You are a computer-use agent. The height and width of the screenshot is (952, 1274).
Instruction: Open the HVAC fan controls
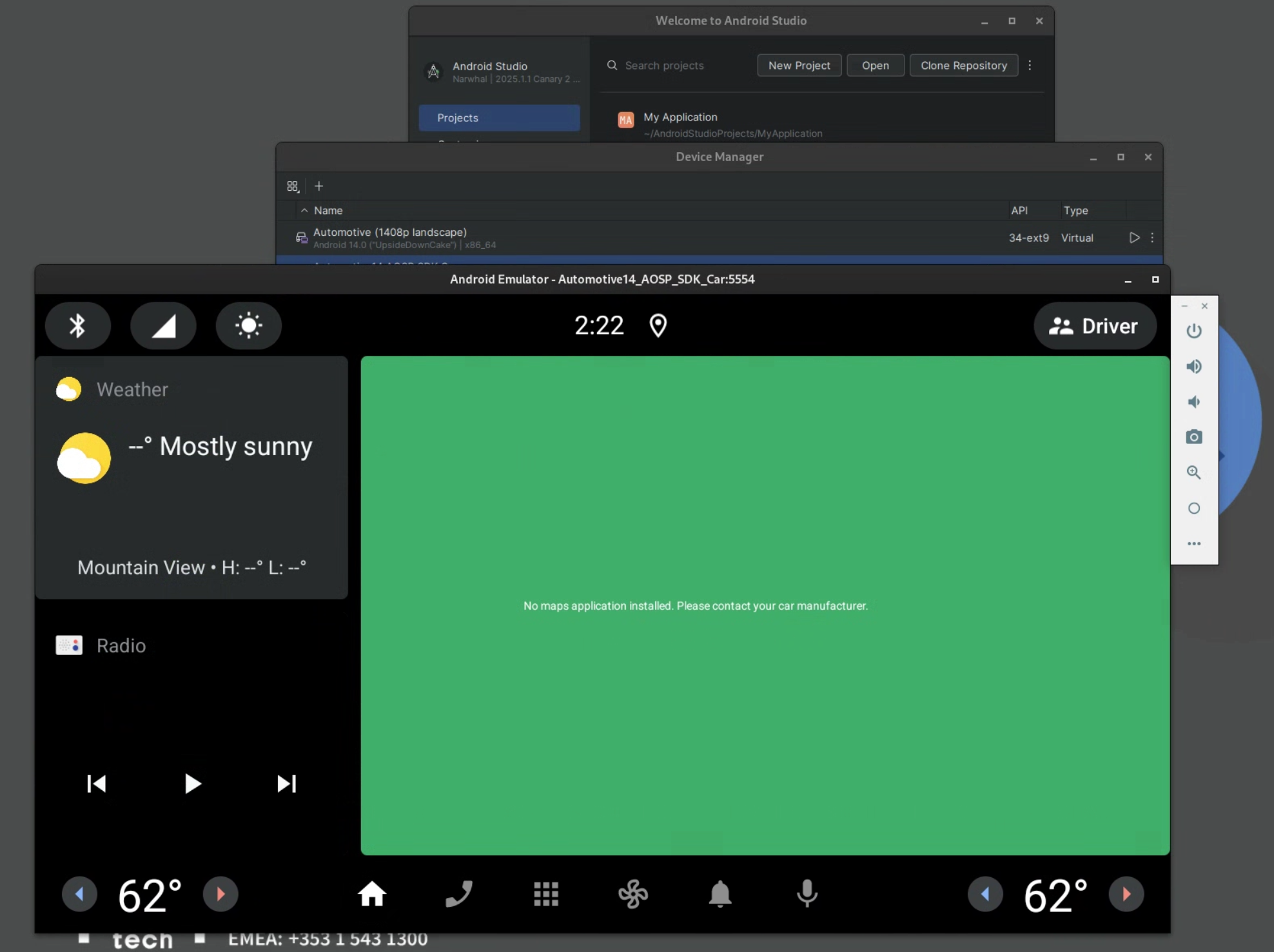tap(632, 894)
